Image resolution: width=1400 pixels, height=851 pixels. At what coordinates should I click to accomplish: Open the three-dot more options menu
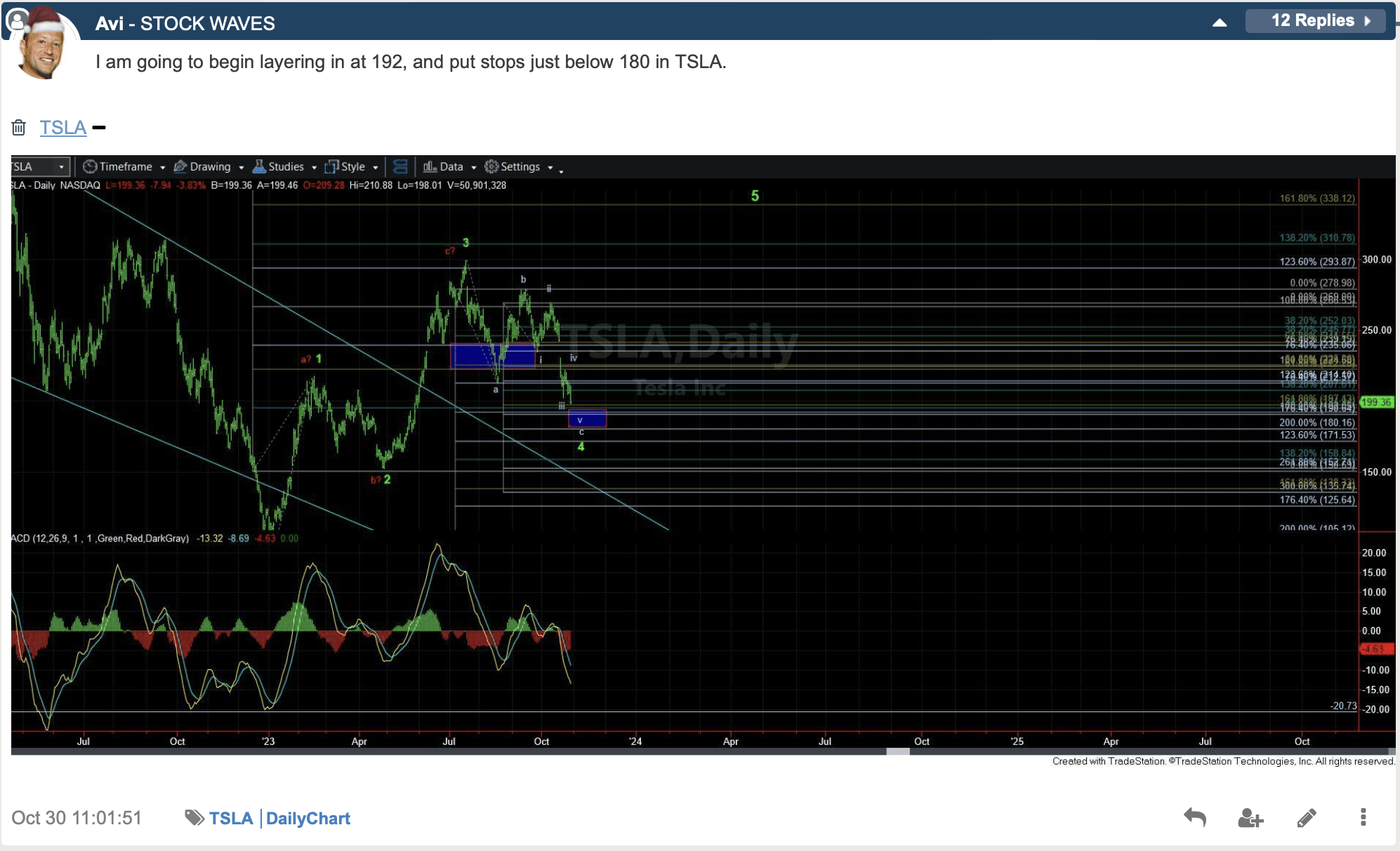1363,817
